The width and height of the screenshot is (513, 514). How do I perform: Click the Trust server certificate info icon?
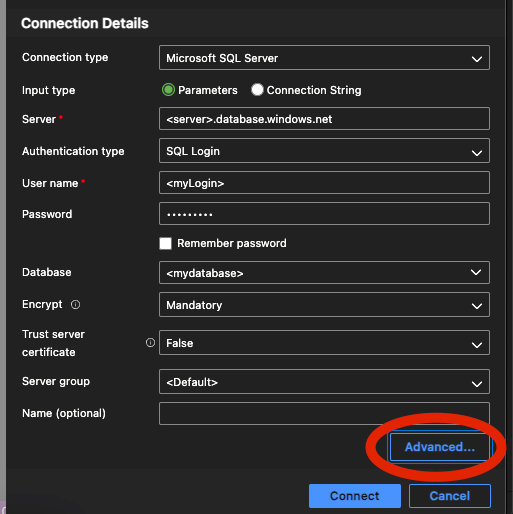pyautogui.click(x=150, y=342)
